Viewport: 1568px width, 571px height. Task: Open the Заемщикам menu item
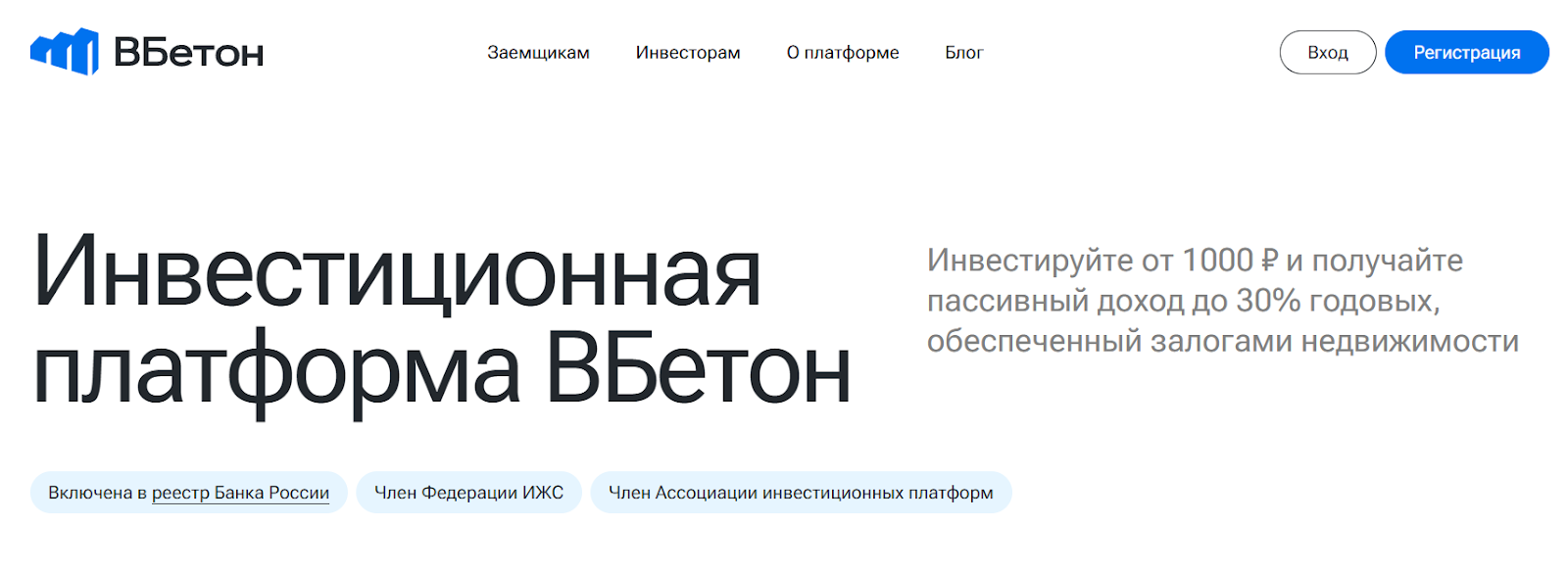538,53
